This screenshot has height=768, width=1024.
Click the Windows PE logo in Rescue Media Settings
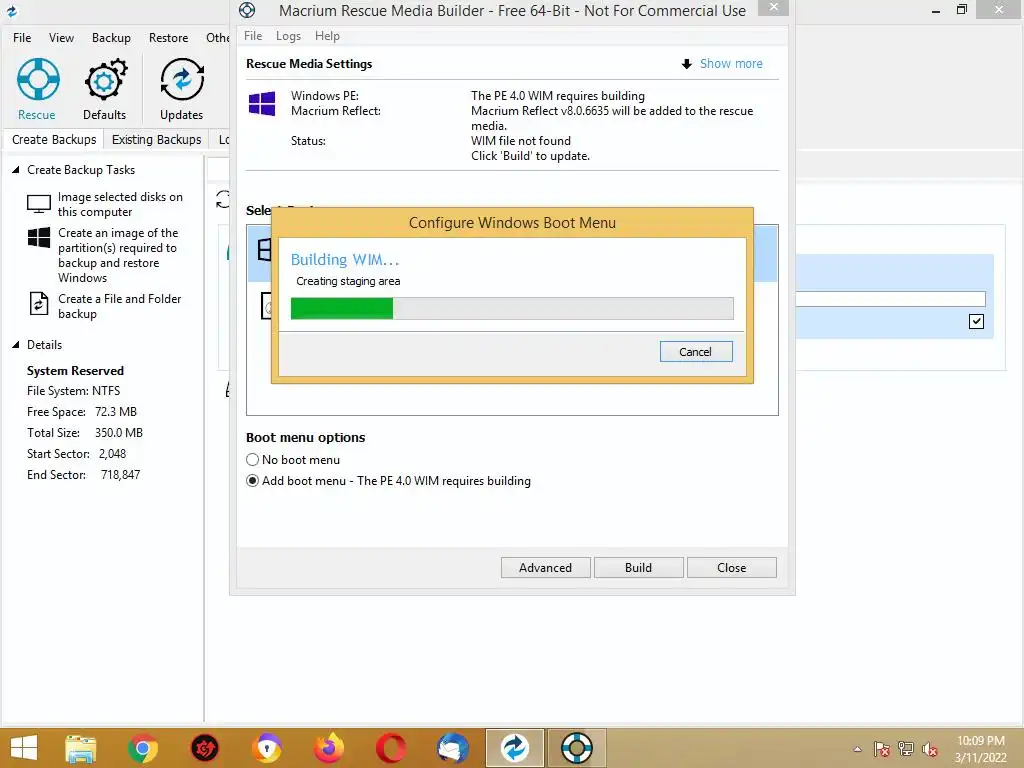(262, 103)
